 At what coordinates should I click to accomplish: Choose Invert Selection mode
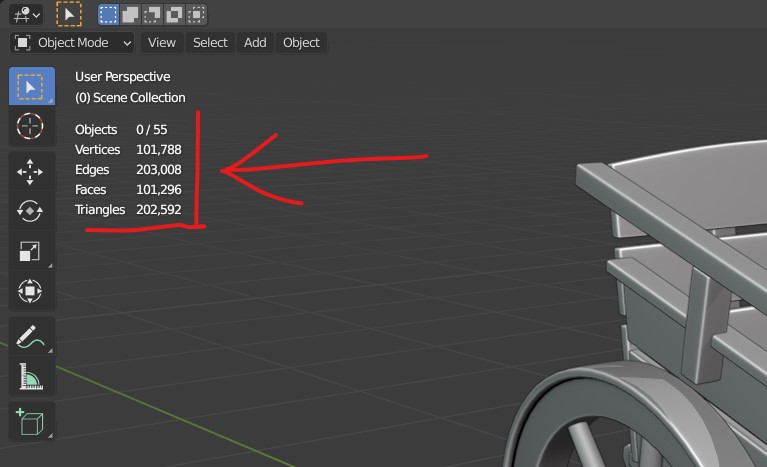coord(174,15)
